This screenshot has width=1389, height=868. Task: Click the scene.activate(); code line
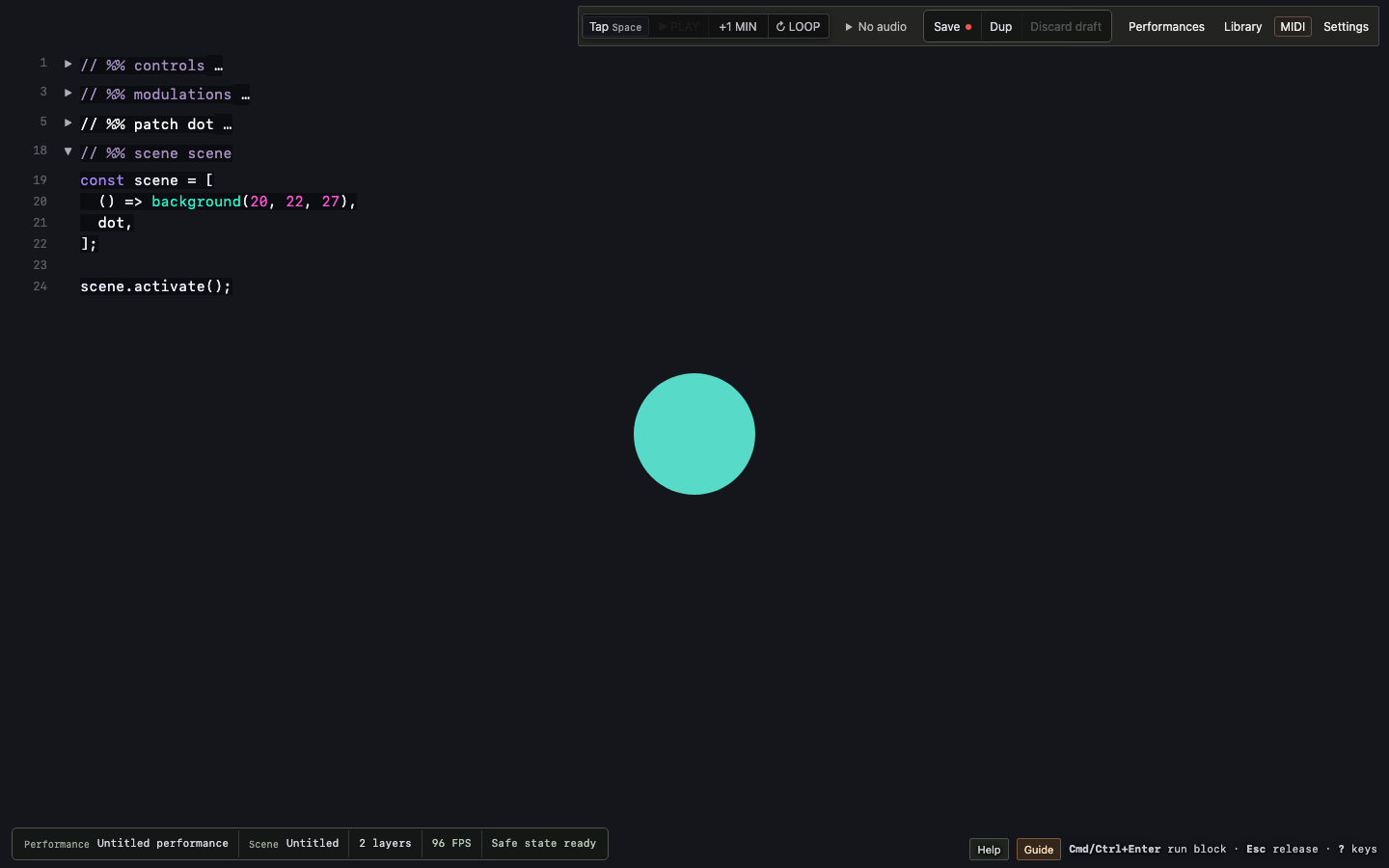156,286
